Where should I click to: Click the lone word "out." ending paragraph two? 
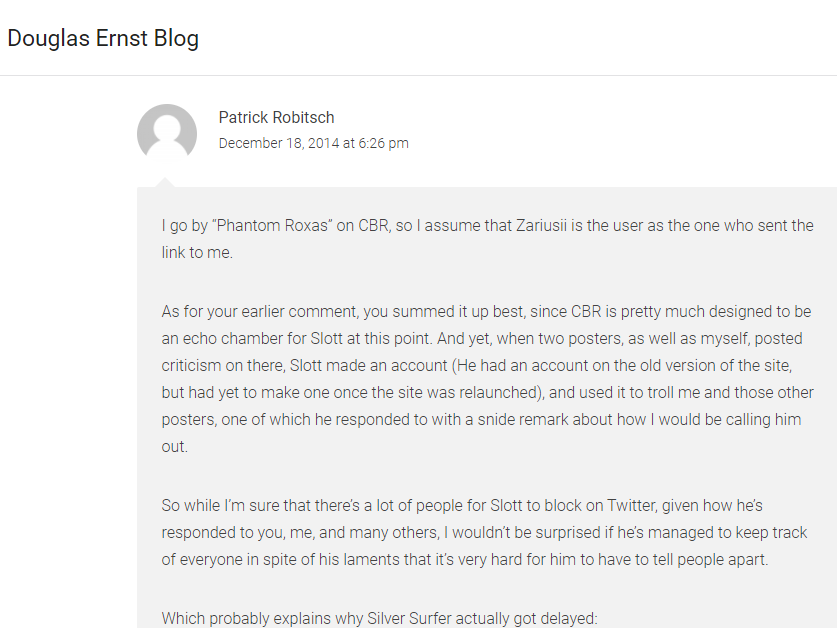[175, 446]
